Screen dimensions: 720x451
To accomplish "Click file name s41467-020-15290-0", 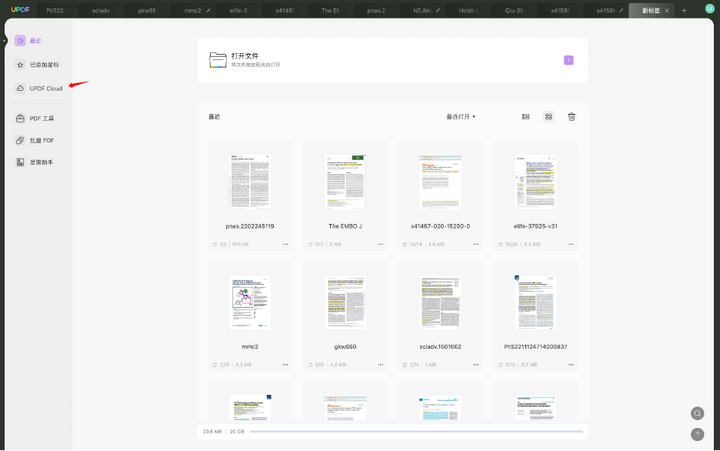I will [440, 226].
